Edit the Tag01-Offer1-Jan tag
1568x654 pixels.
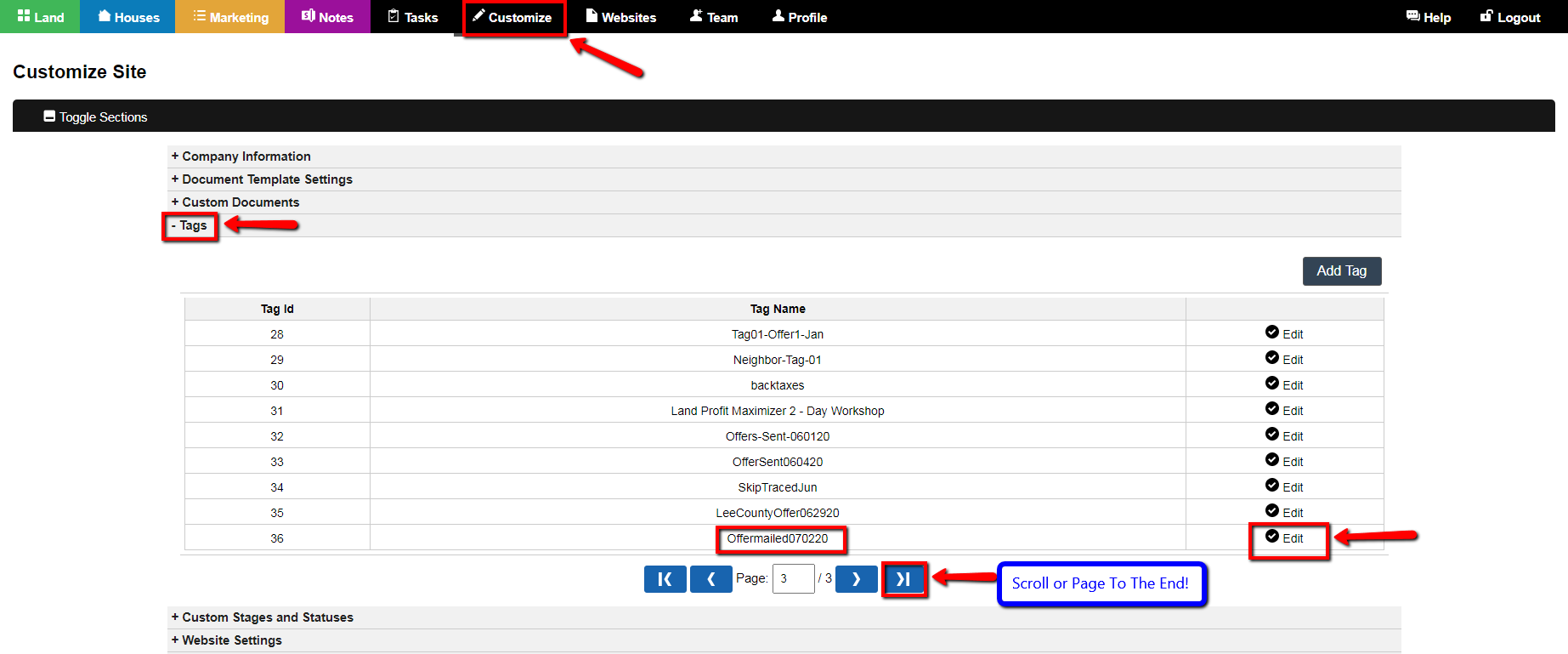tap(1284, 333)
